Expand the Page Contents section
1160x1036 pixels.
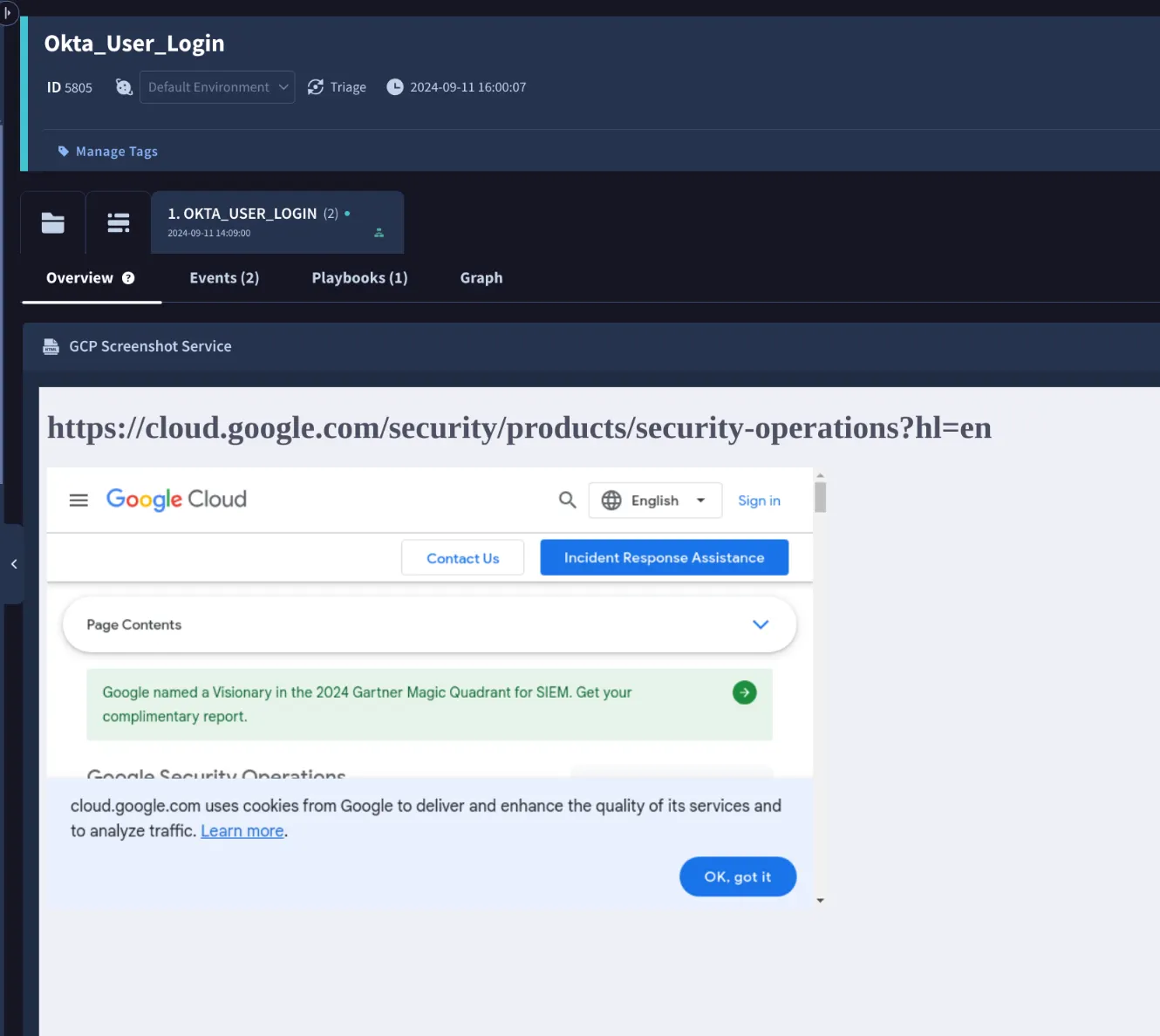click(760, 624)
